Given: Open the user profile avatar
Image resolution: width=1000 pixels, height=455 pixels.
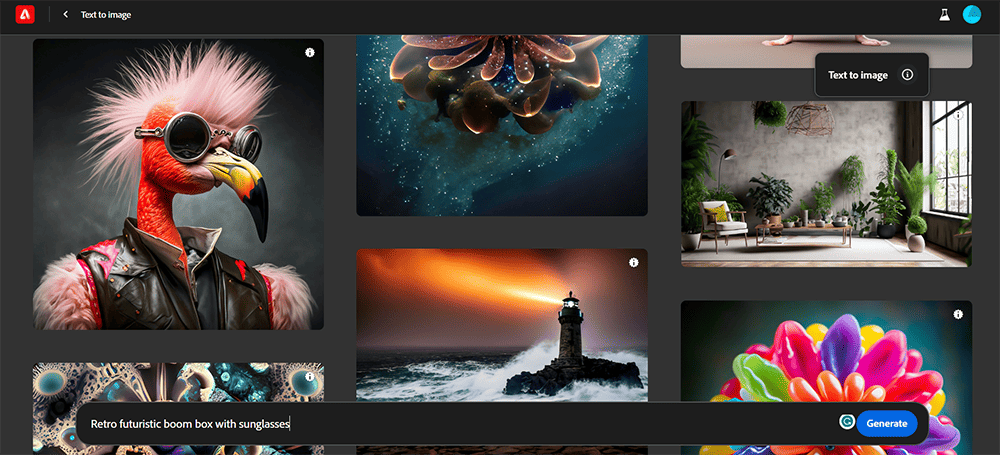Looking at the screenshot, I should pyautogui.click(x=972, y=15).
